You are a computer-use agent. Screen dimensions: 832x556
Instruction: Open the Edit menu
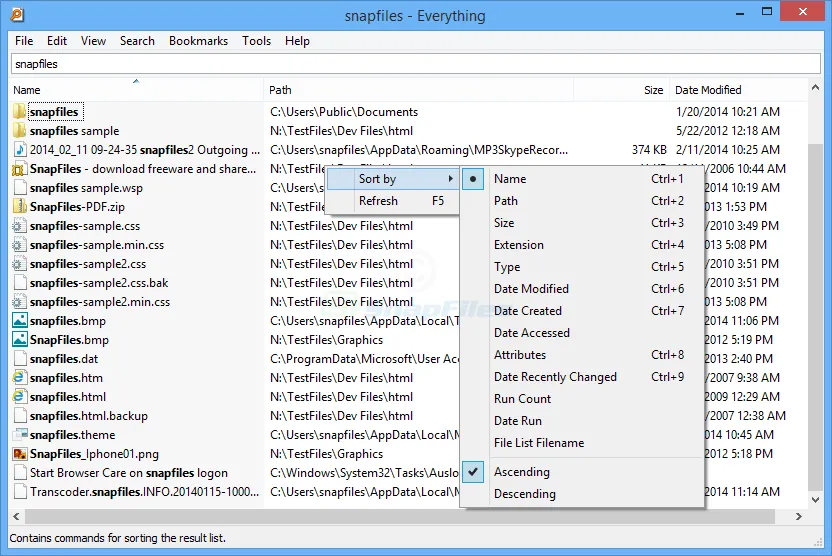pyautogui.click(x=57, y=41)
